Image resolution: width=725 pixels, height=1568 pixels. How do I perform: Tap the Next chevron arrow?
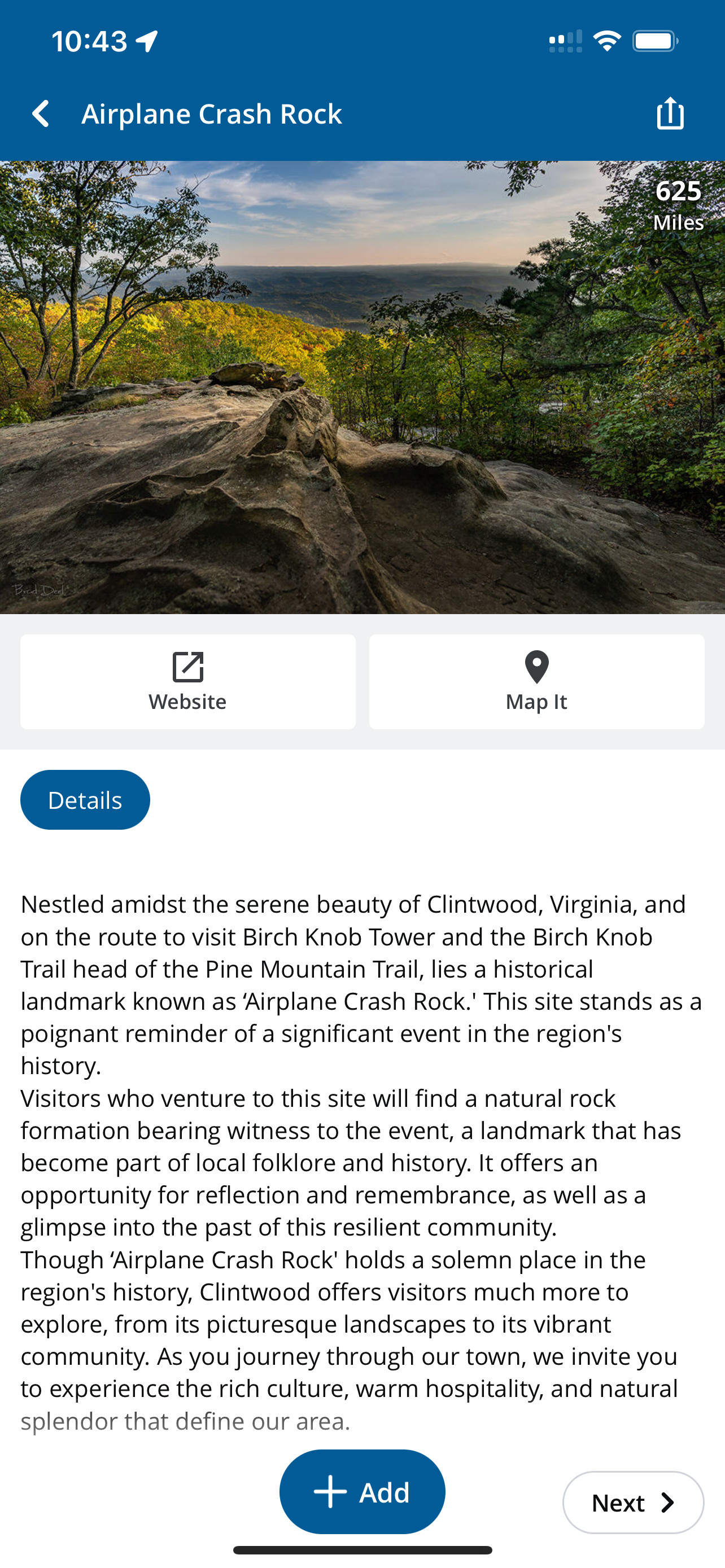coord(668,1503)
